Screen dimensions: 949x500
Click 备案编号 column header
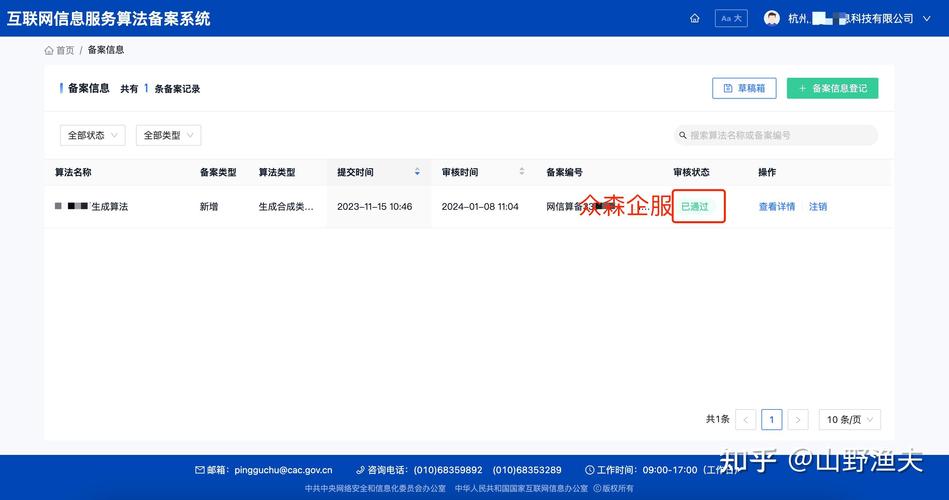click(x=564, y=172)
